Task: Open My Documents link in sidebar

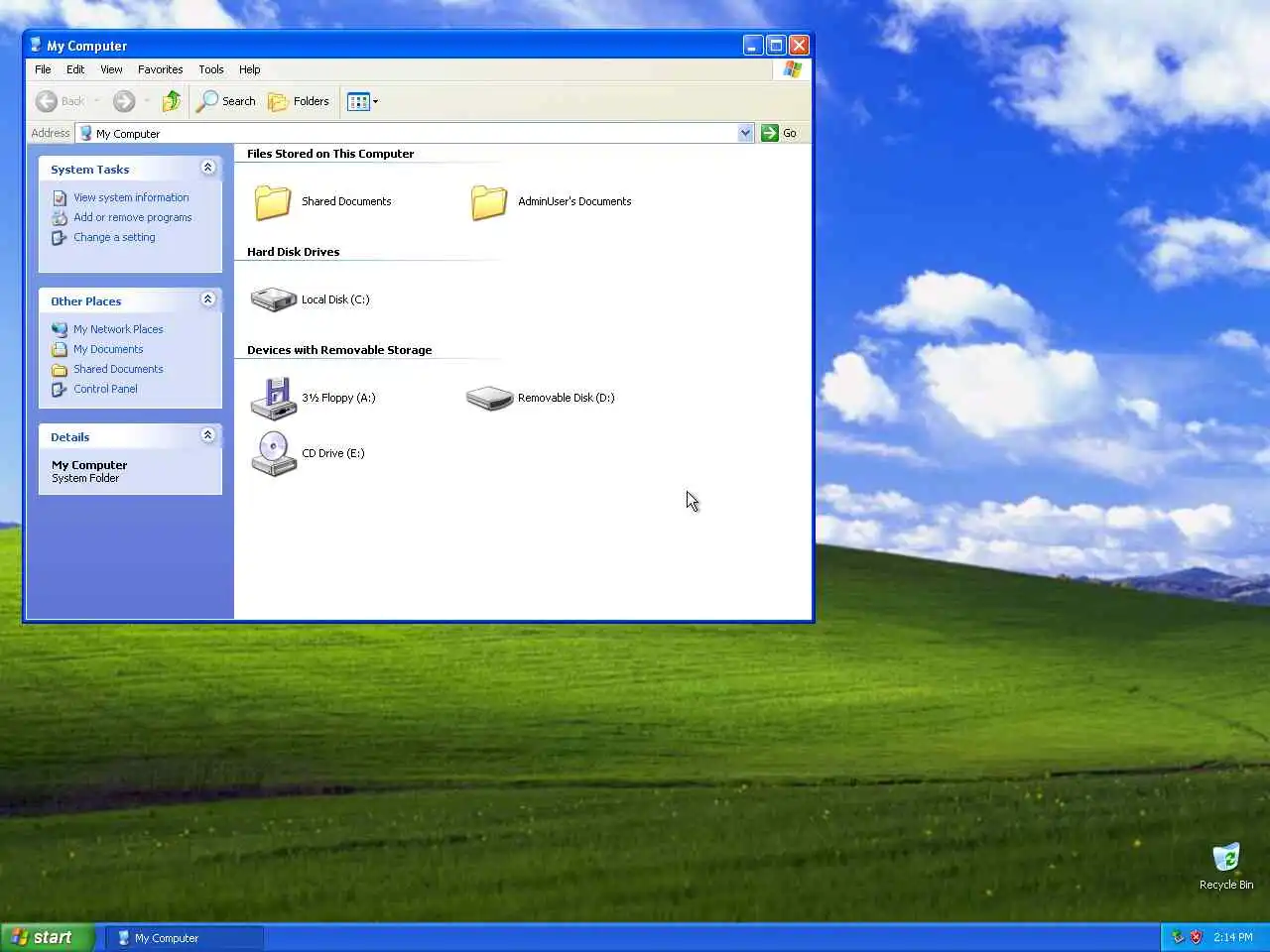Action: [x=108, y=349]
